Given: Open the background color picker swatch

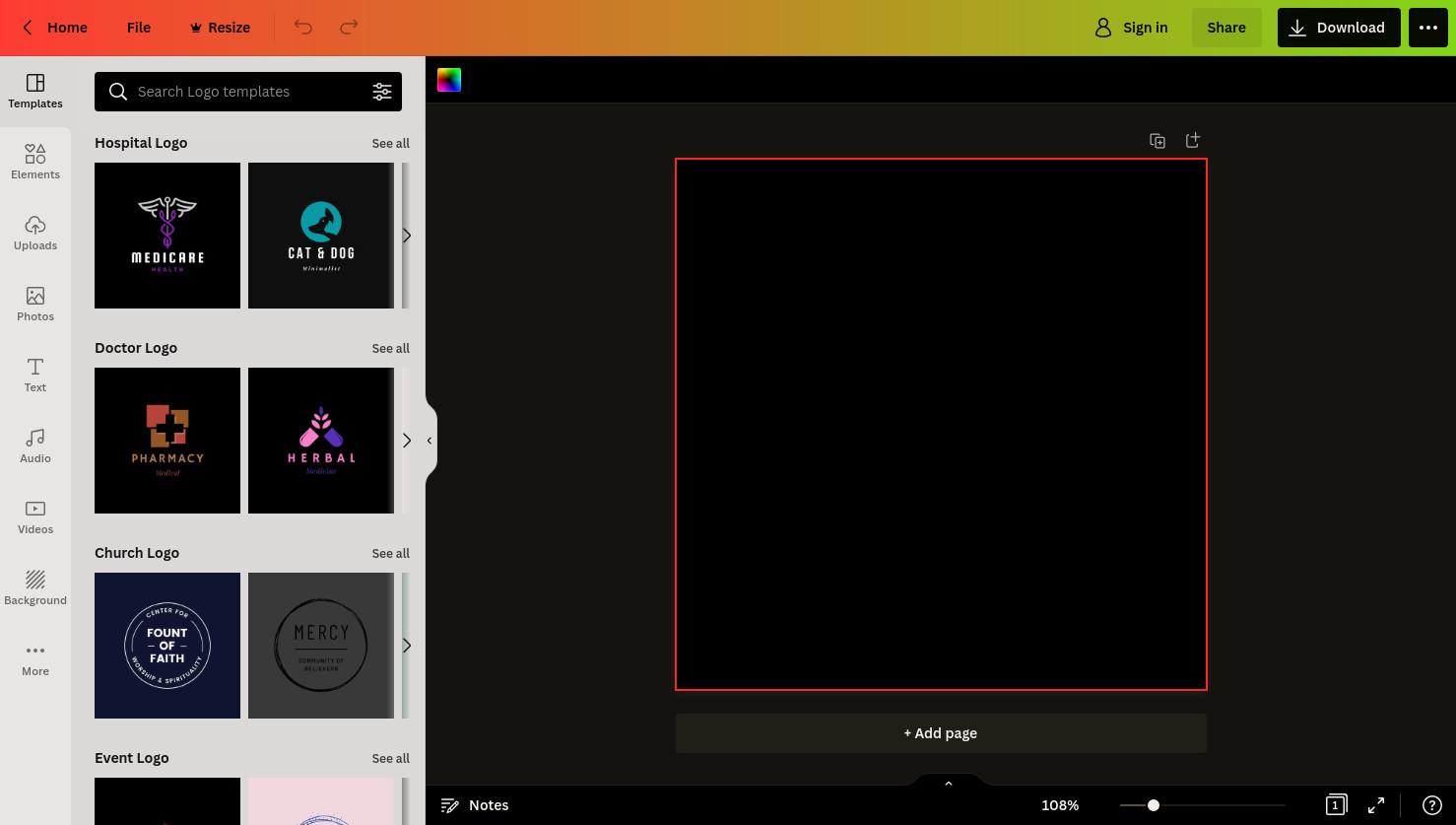Looking at the screenshot, I should click(x=449, y=80).
